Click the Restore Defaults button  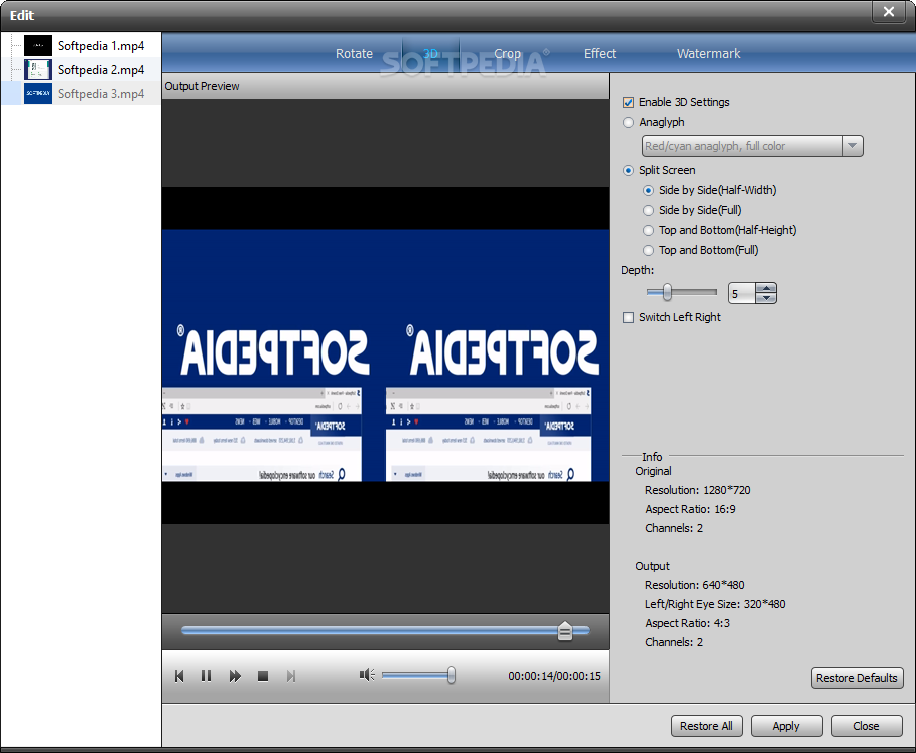pos(857,678)
